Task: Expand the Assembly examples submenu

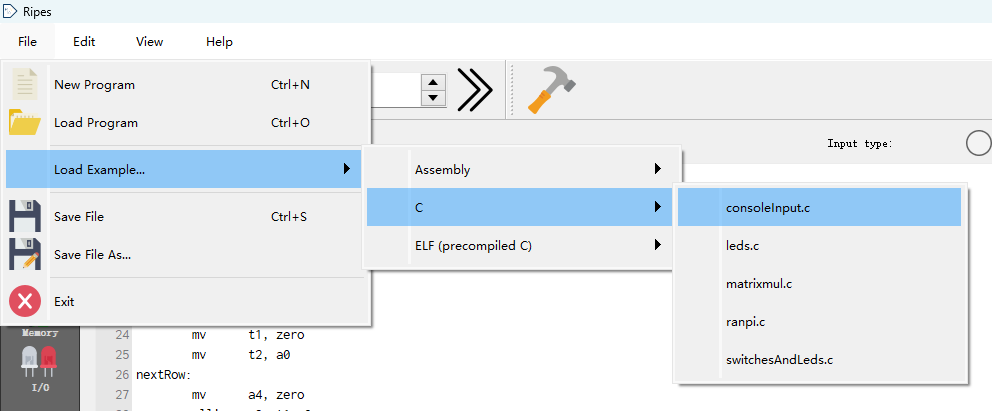Action: 657,169
